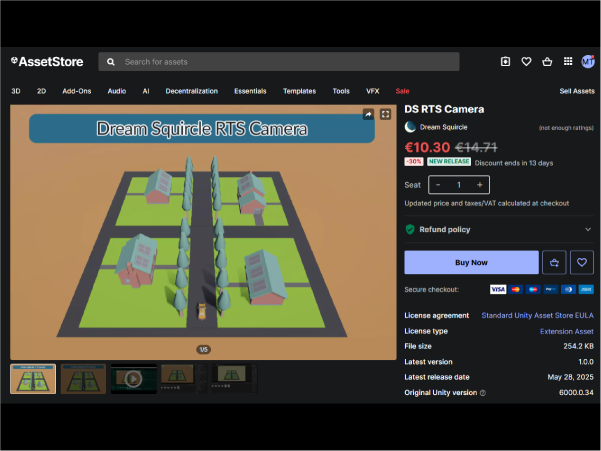Image resolution: width=601 pixels, height=451 pixels.
Task: Add asset to wishlist heart button
Action: coord(581,262)
